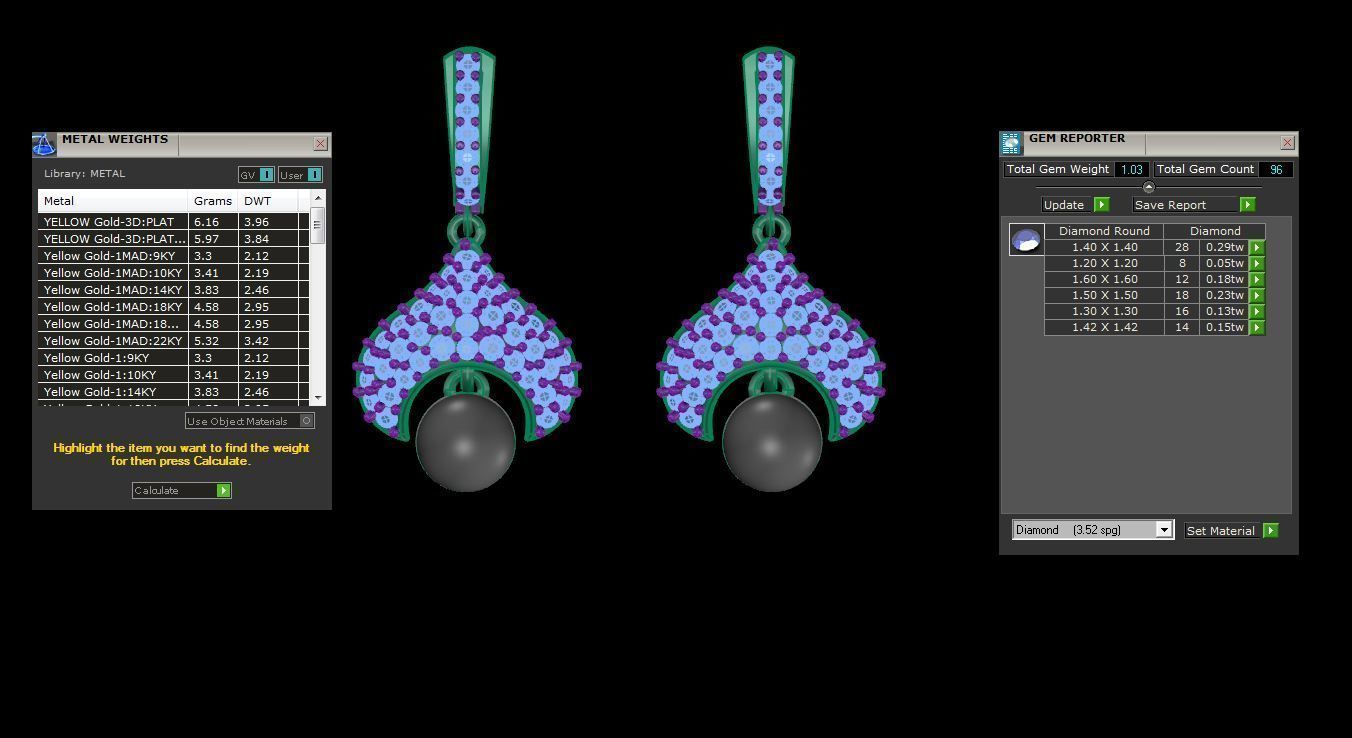Click the metal list scrollbar thumb
The width and height of the screenshot is (1352, 738).
coord(318,226)
